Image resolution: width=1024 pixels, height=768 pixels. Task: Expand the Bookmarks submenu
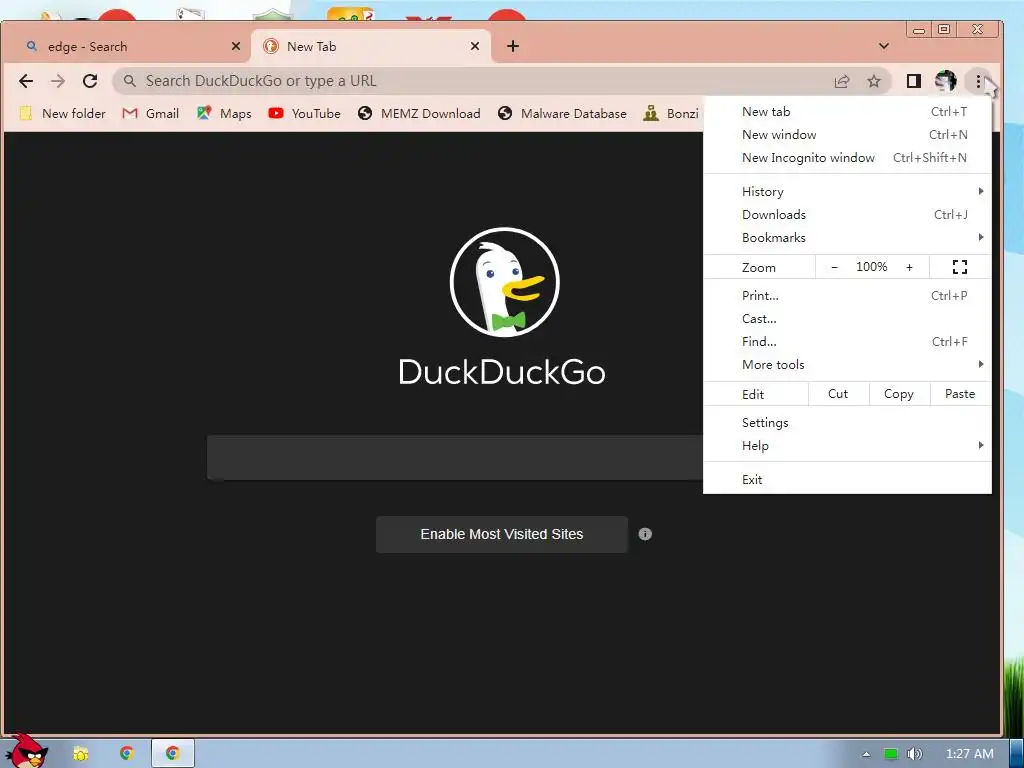(x=847, y=237)
